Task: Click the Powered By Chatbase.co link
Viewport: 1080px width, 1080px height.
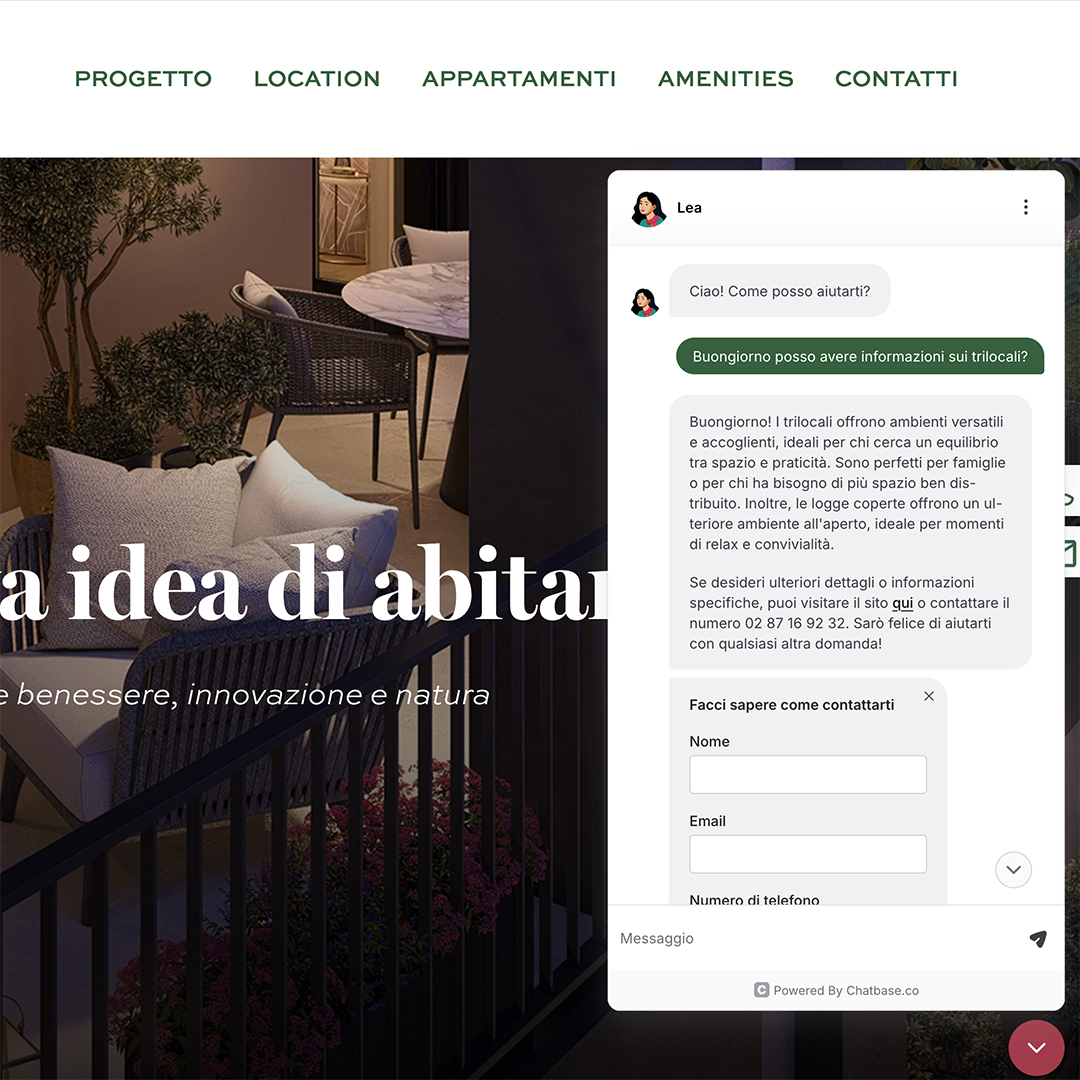Action: pyautogui.click(x=846, y=990)
